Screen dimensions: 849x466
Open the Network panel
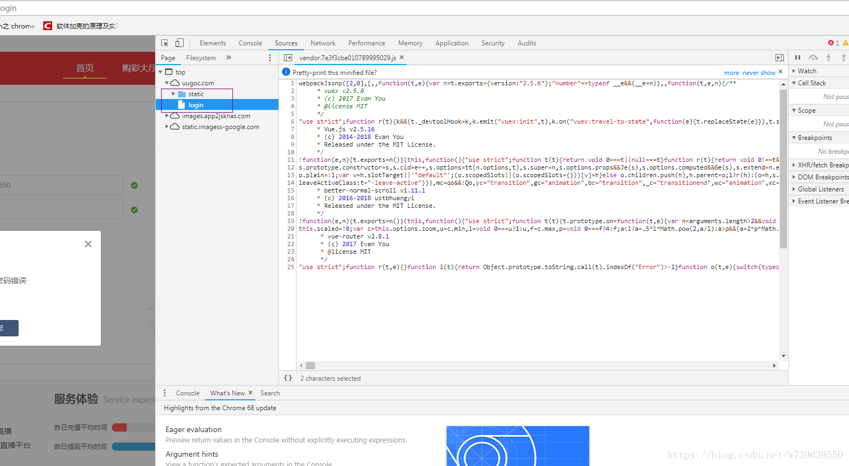pyautogui.click(x=323, y=43)
